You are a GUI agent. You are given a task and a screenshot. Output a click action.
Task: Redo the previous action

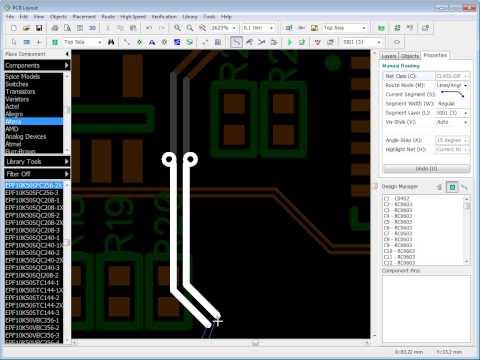162,28
